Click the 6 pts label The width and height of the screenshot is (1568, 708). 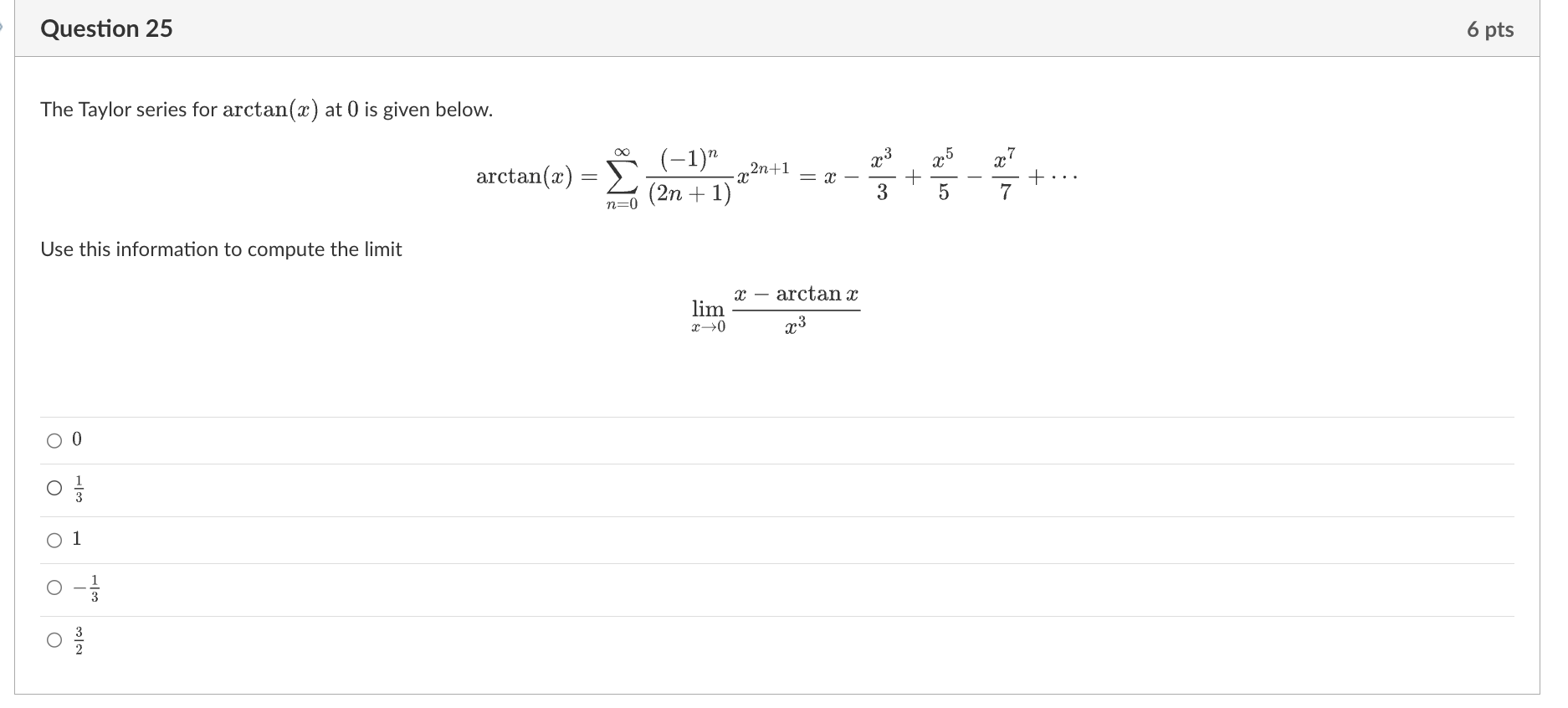[1492, 28]
